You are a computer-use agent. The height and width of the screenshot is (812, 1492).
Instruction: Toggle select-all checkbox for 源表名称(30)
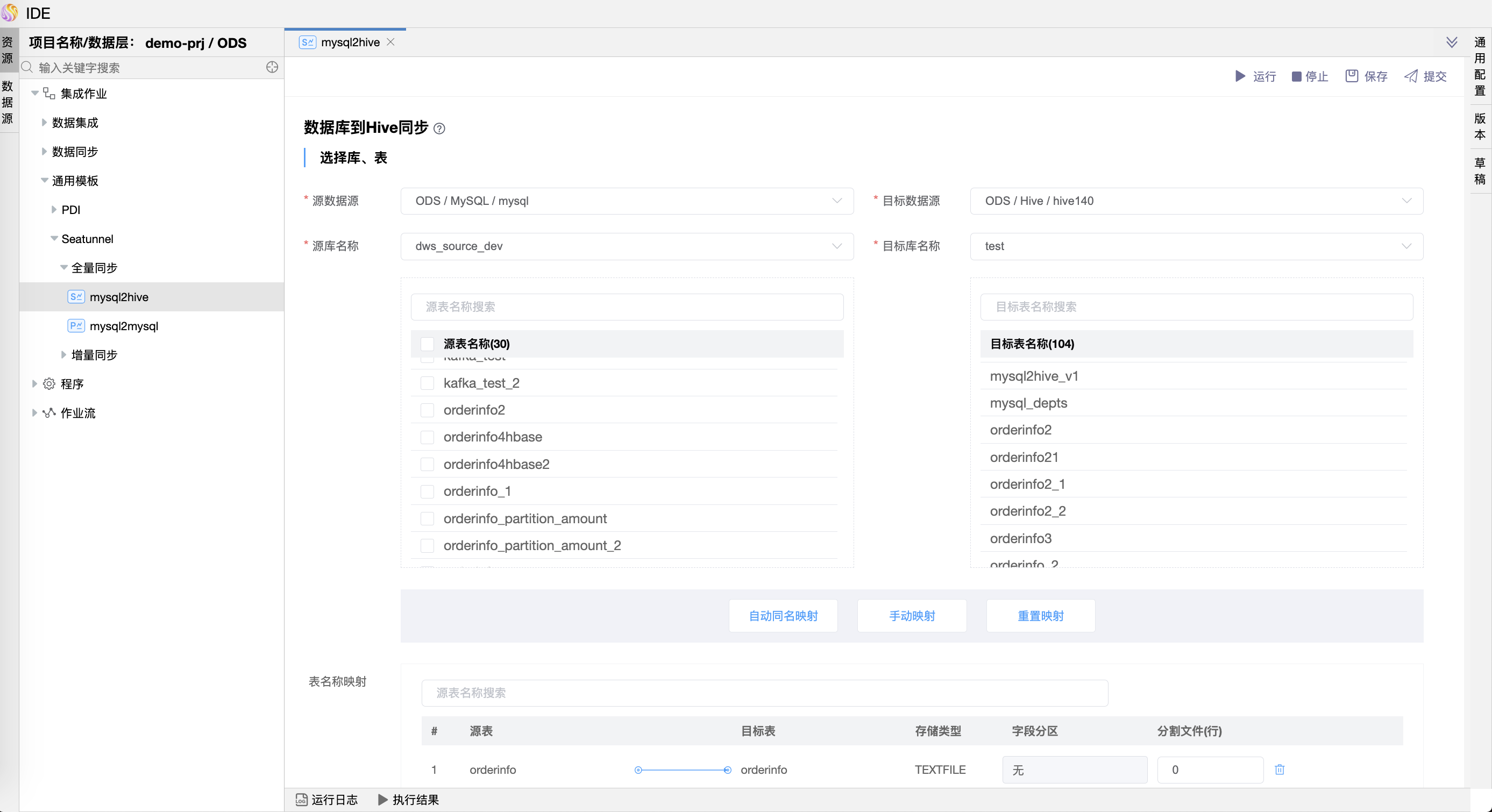pos(428,344)
